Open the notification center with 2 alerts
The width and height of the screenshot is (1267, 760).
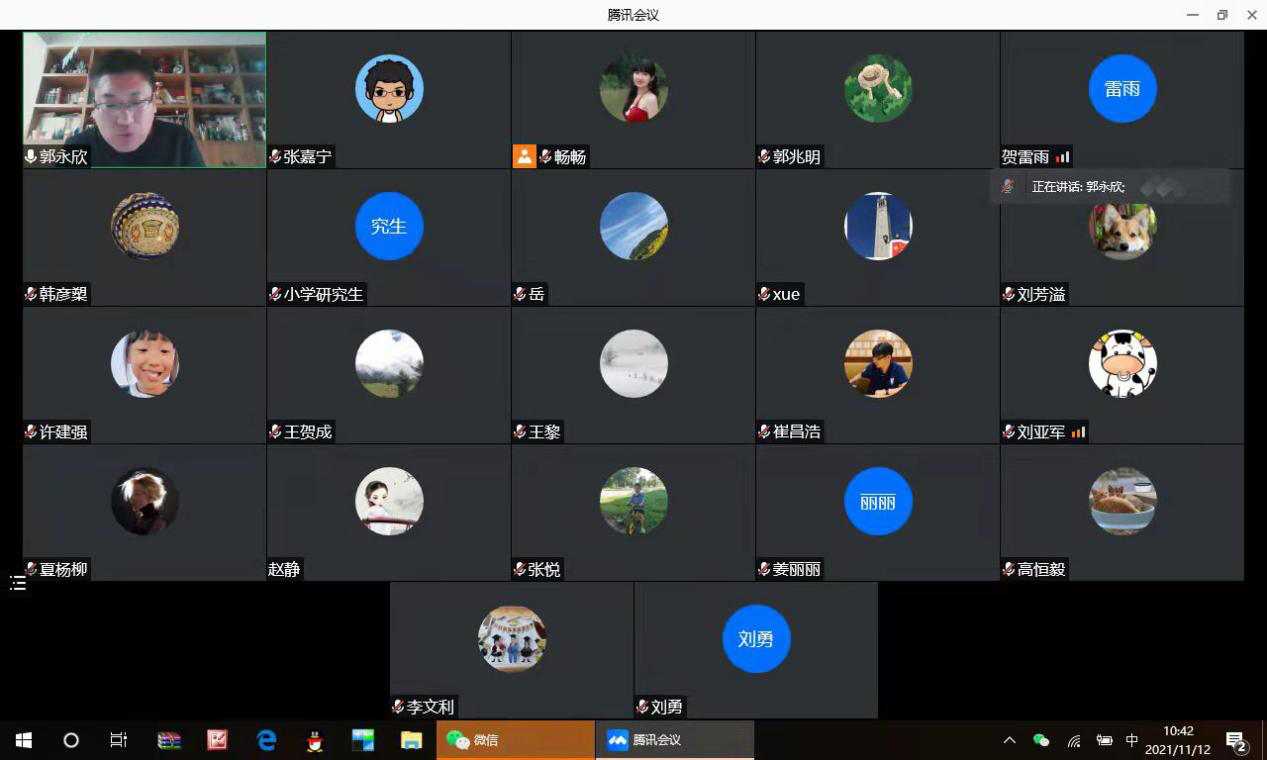coord(1237,741)
